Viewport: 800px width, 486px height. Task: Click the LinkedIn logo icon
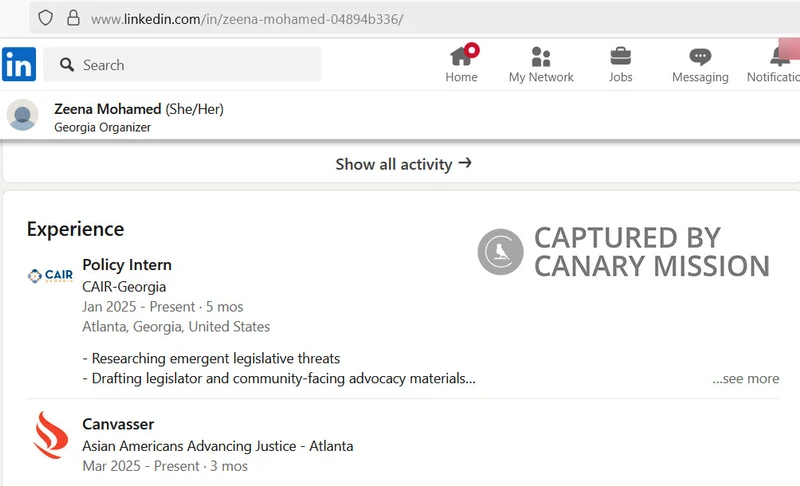19,64
